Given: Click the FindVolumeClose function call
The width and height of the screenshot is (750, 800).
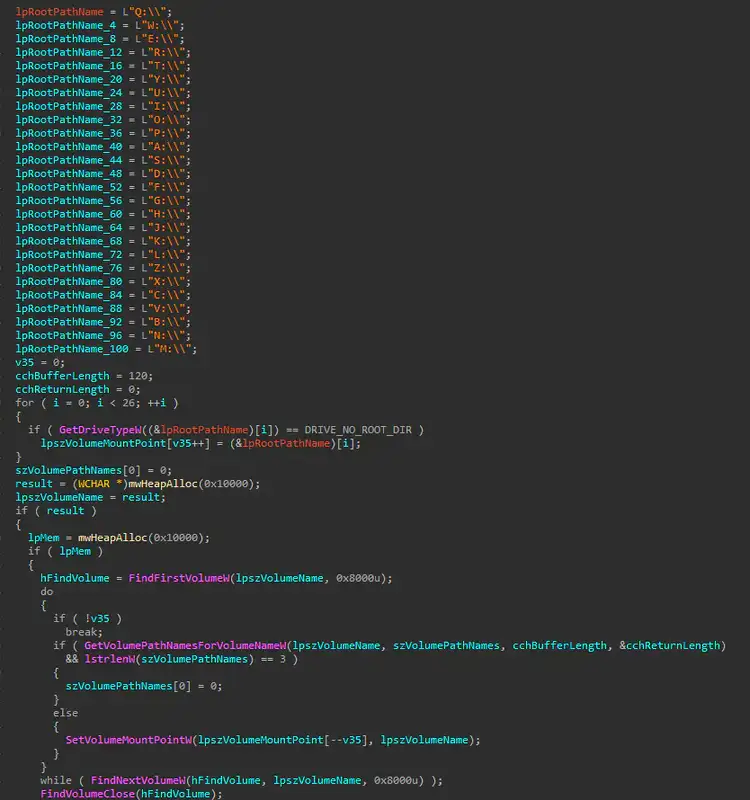Looking at the screenshot, I should pos(88,794).
